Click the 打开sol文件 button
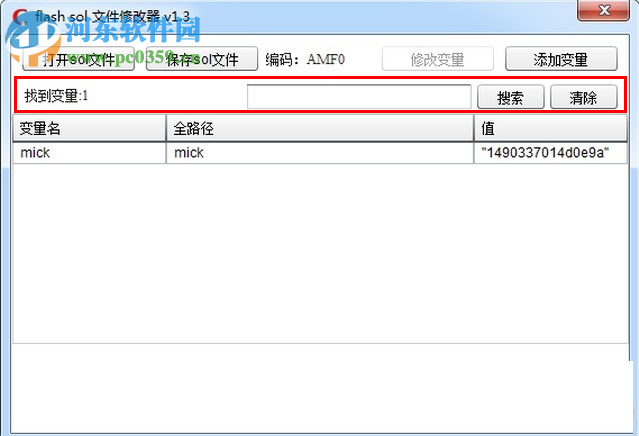Screen dimensions: 639x436 (x=78, y=59)
